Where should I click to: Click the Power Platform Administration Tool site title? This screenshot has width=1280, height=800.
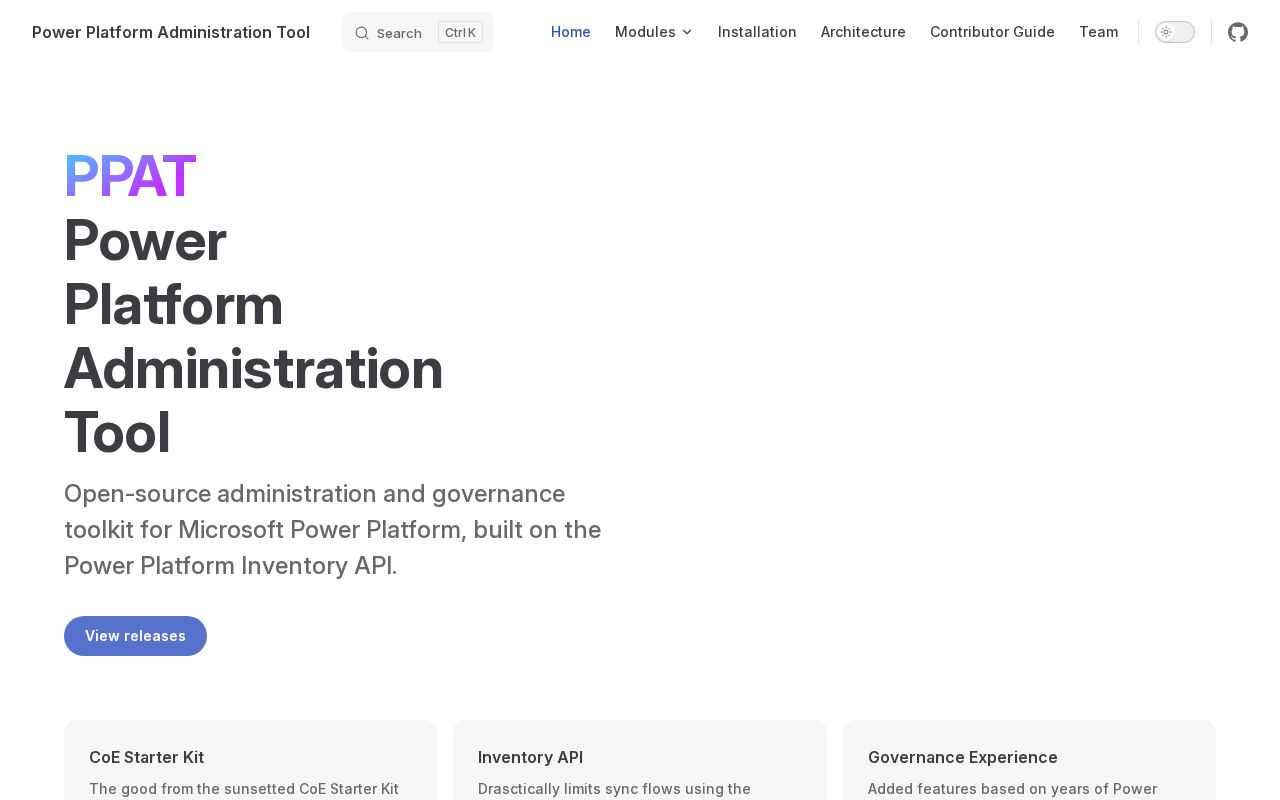[171, 32]
